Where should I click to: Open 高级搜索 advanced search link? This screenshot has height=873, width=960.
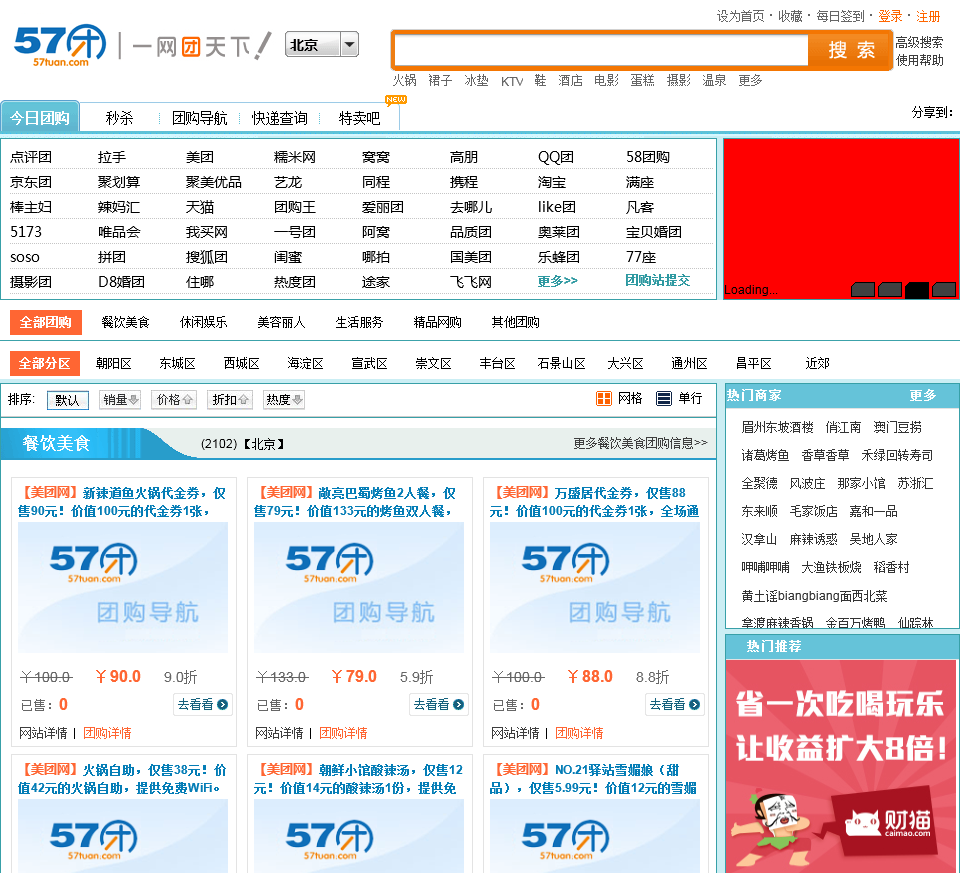[919, 42]
